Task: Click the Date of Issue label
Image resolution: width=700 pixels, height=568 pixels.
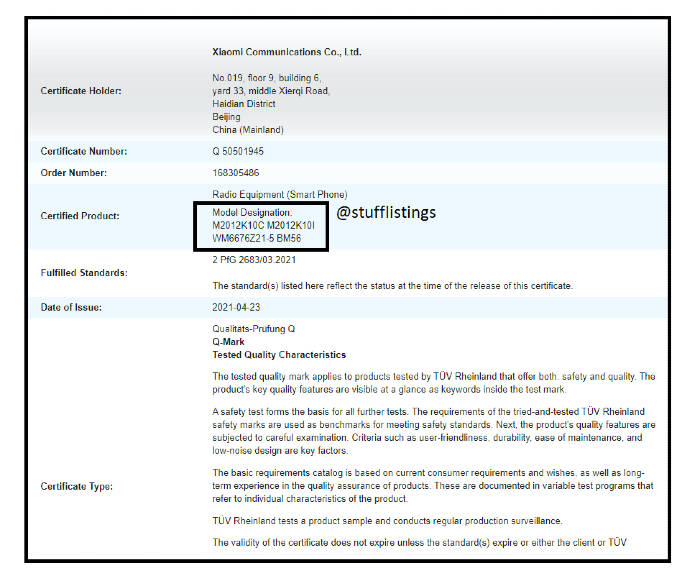Action: click(71, 307)
